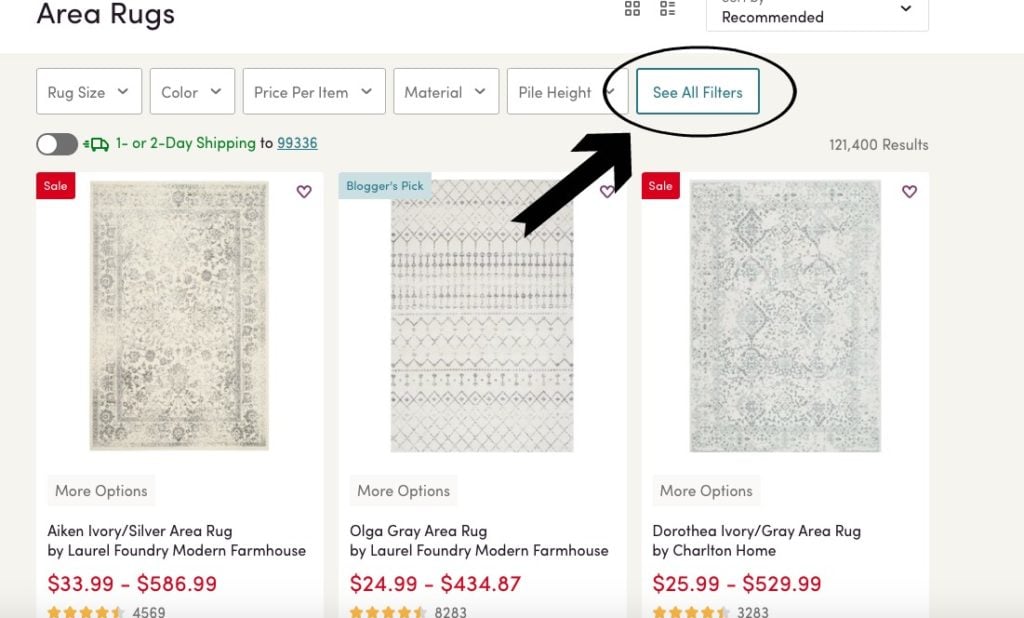Click the Blogger's Pick badge
1024x618 pixels.
pos(385,186)
